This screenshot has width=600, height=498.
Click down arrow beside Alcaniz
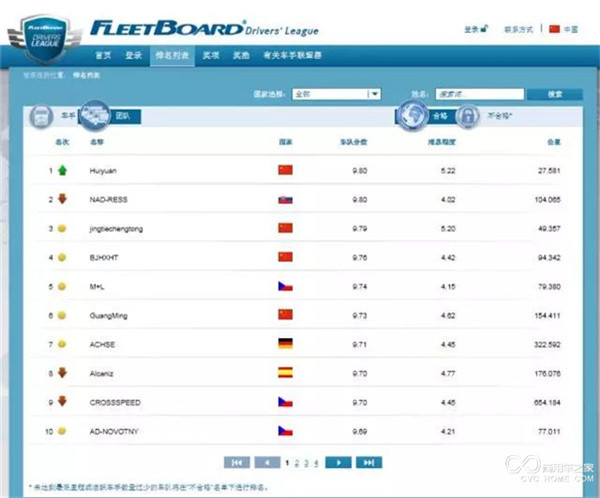(62, 372)
